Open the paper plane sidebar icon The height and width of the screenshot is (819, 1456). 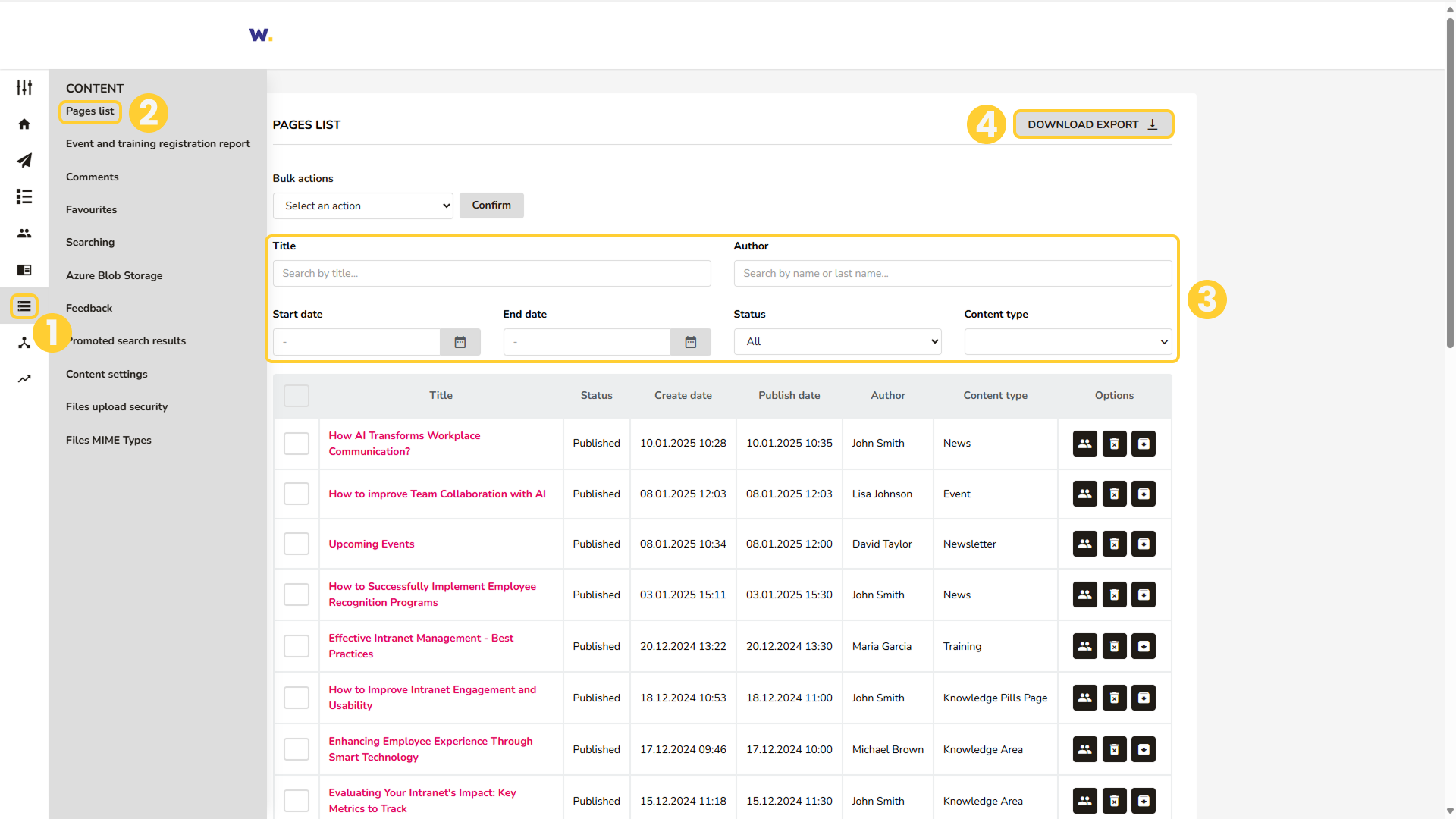[24, 160]
